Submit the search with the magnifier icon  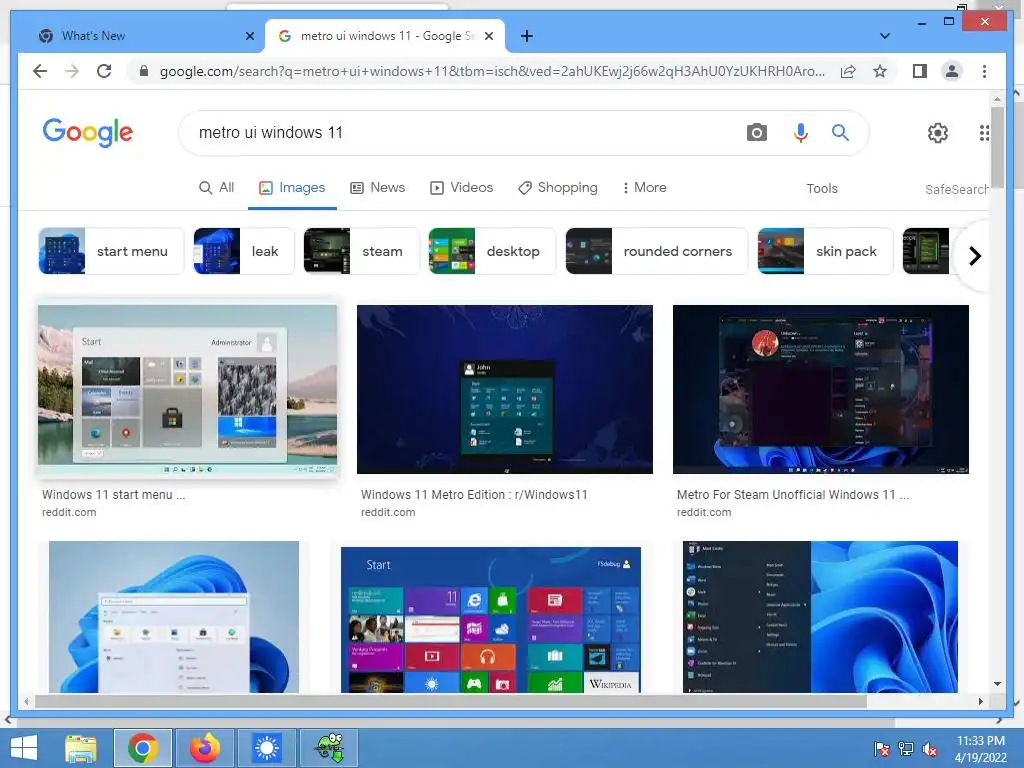(840, 133)
